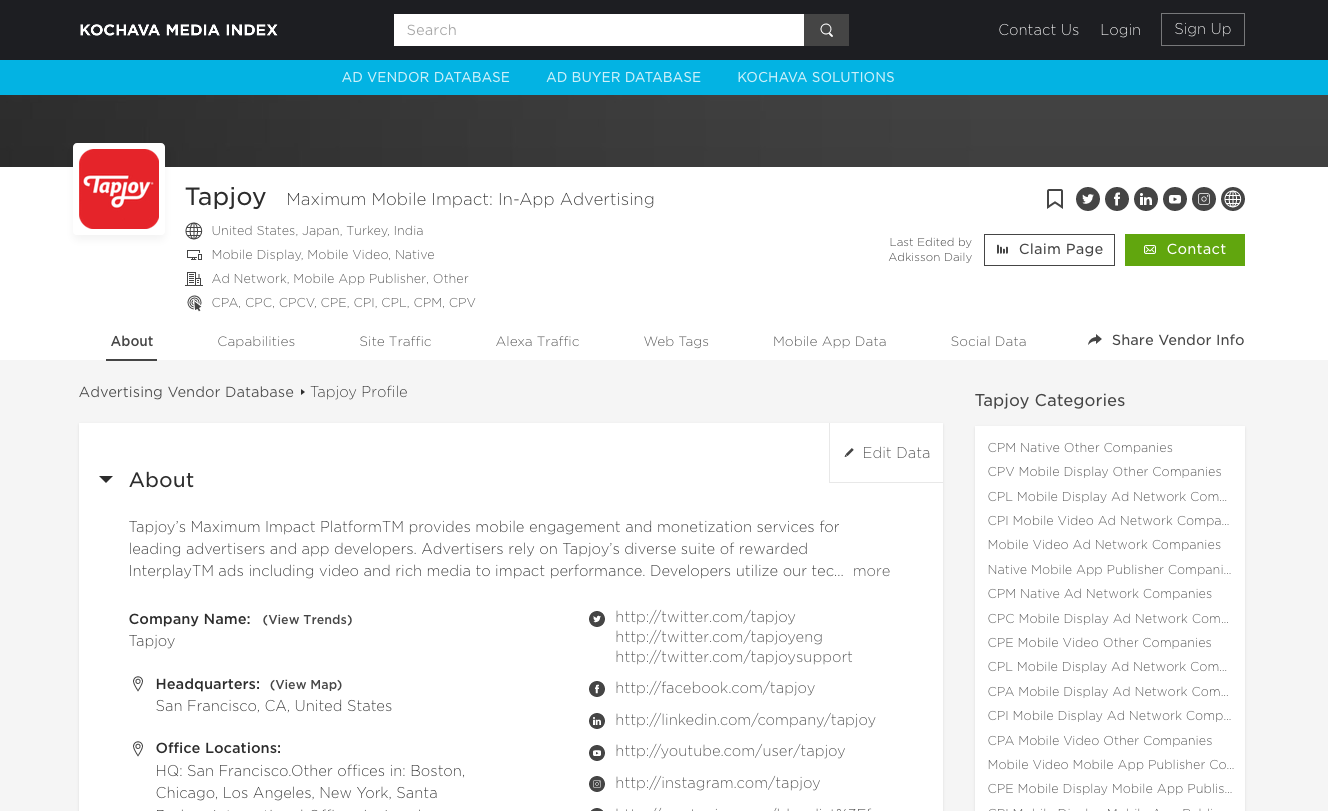Click YouTube icon beside youtube.com link
This screenshot has height=811, width=1328.
coord(597,752)
